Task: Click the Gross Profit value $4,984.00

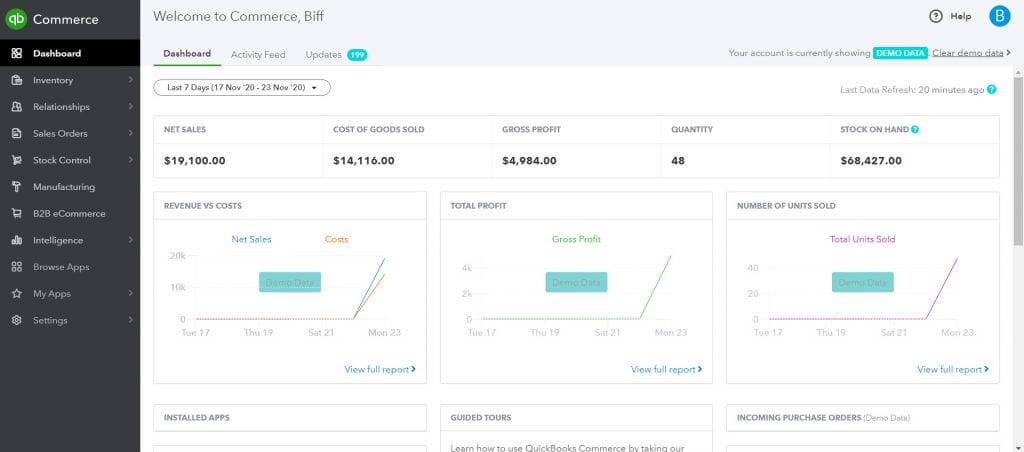Action: coord(529,161)
